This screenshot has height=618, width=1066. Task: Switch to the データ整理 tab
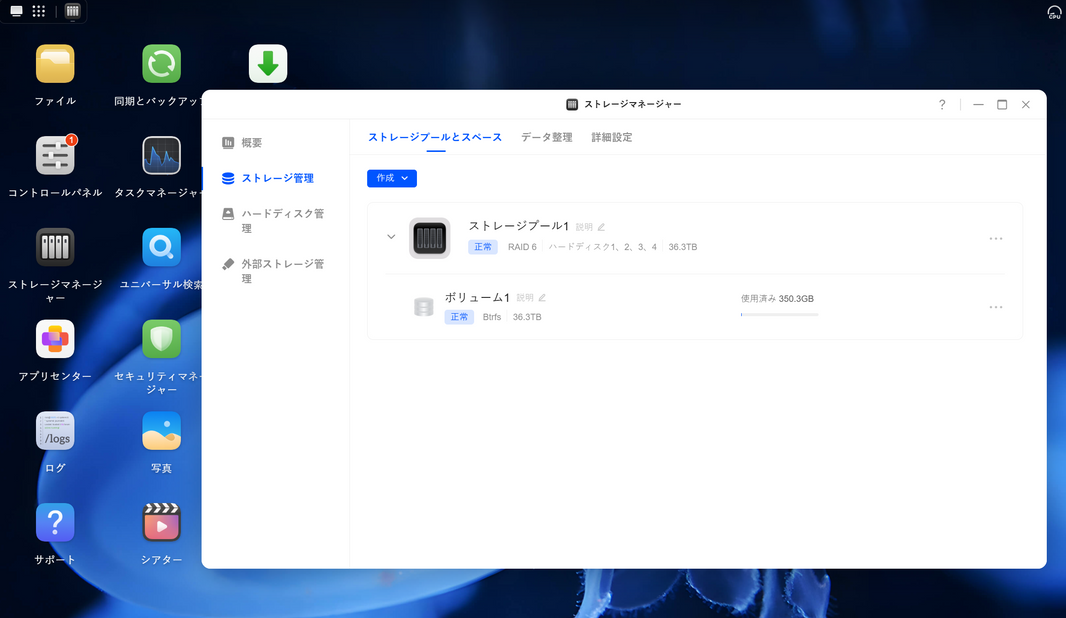546,137
